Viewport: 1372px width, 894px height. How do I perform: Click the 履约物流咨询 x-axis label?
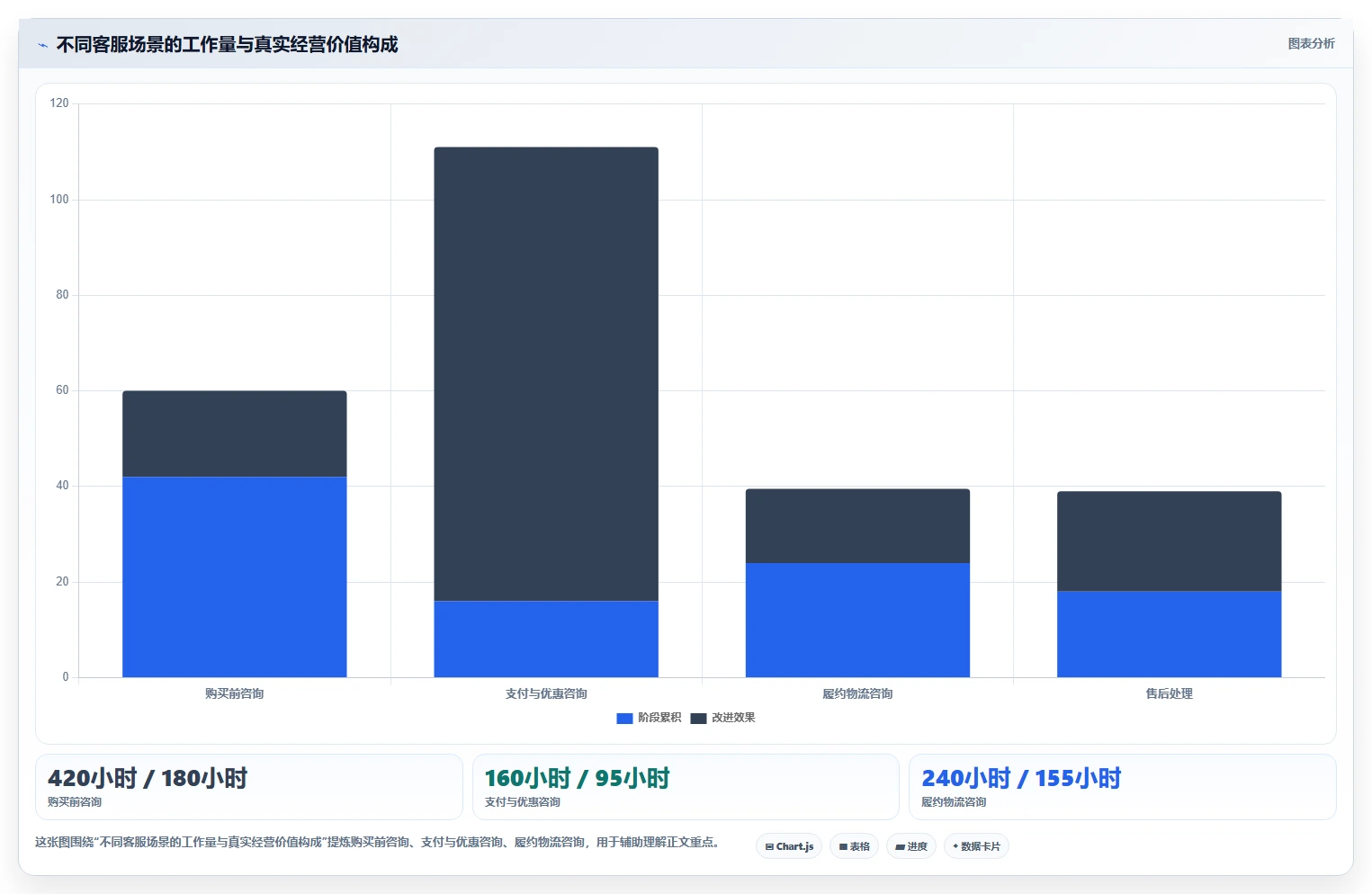(x=857, y=693)
